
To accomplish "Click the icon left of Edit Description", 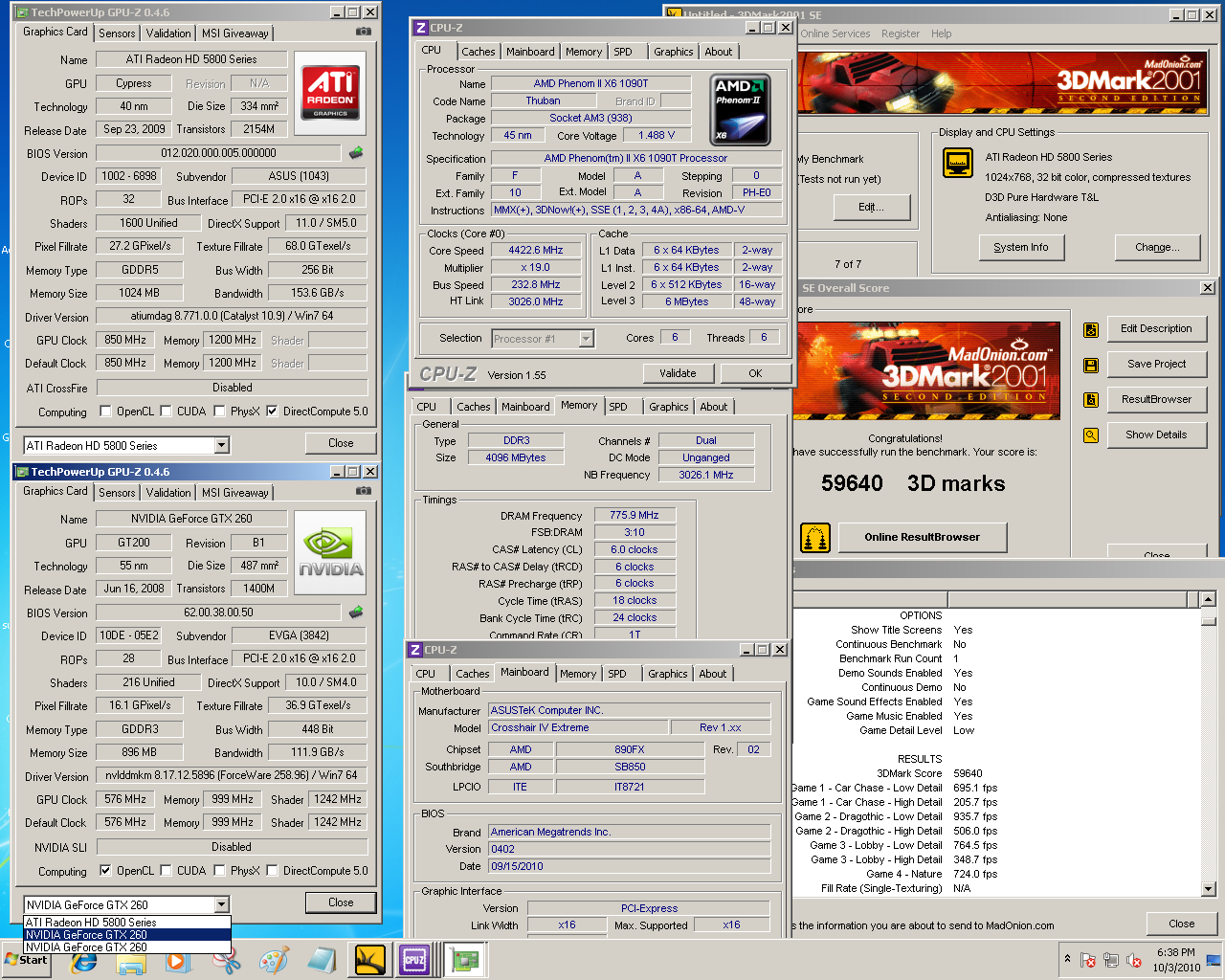I will 1091,330.
